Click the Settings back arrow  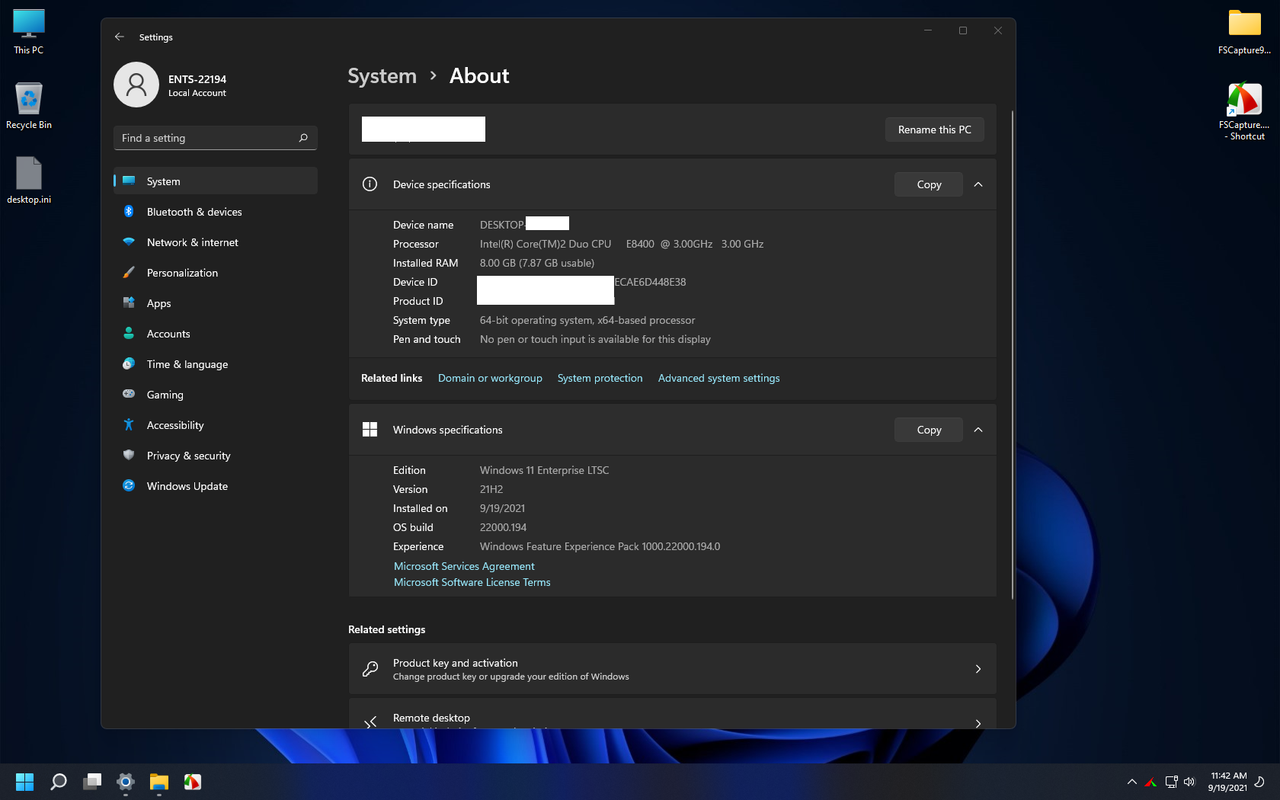[119, 37]
